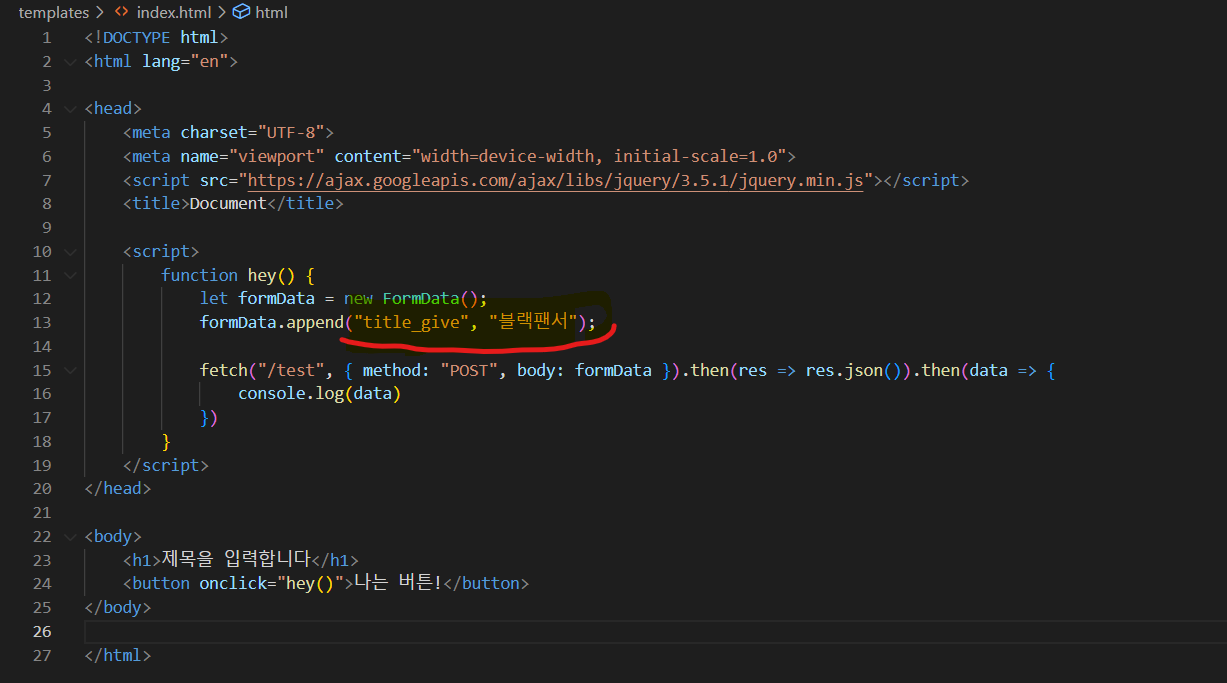
Task: Click the button label 나는 버튼!
Action: coord(398,583)
